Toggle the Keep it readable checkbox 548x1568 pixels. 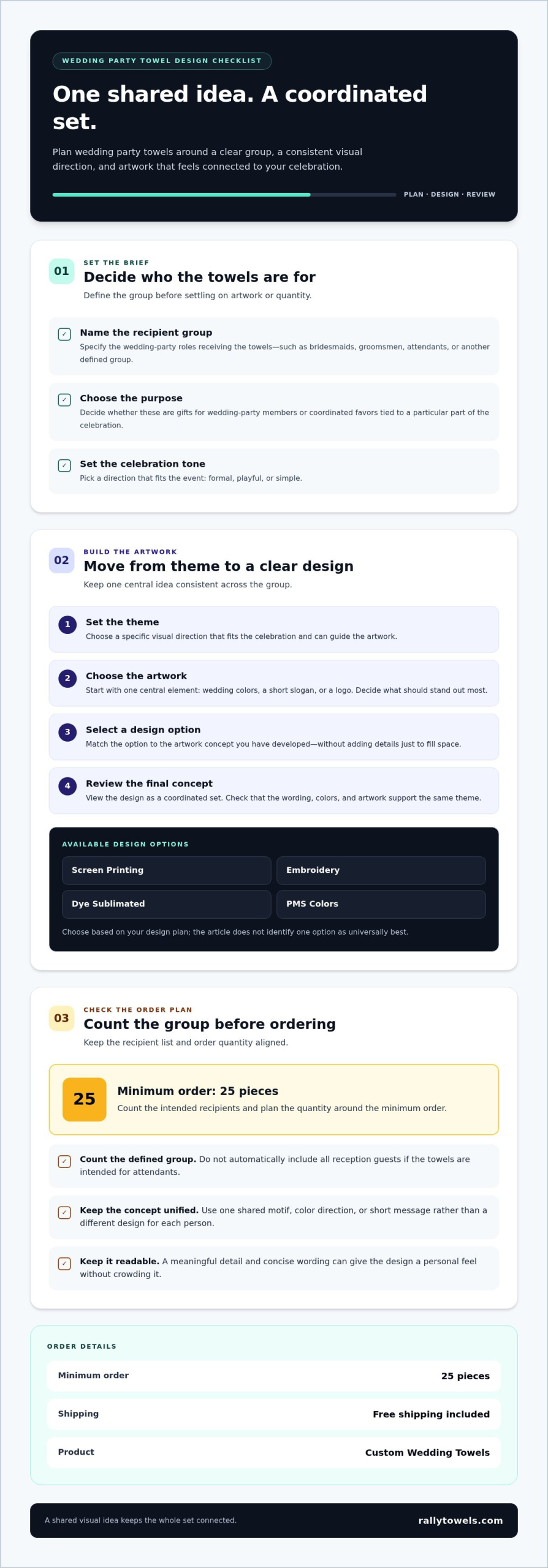pyautogui.click(x=64, y=1264)
